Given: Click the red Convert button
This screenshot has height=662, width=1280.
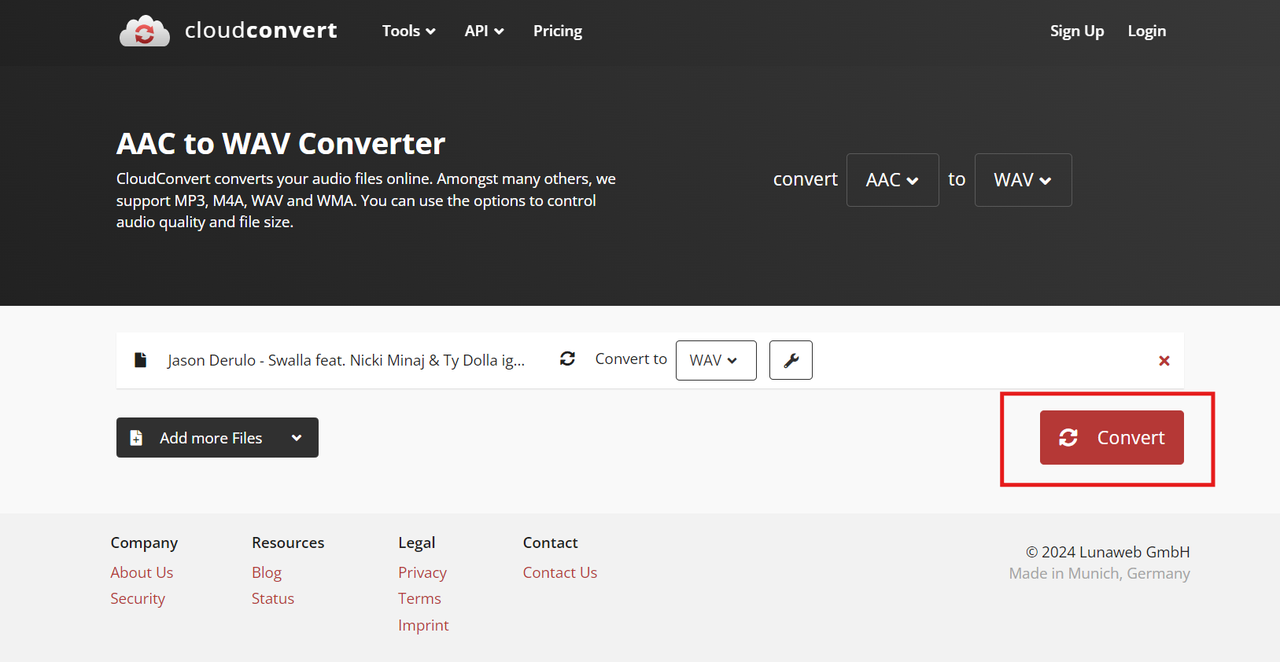Looking at the screenshot, I should [1112, 438].
